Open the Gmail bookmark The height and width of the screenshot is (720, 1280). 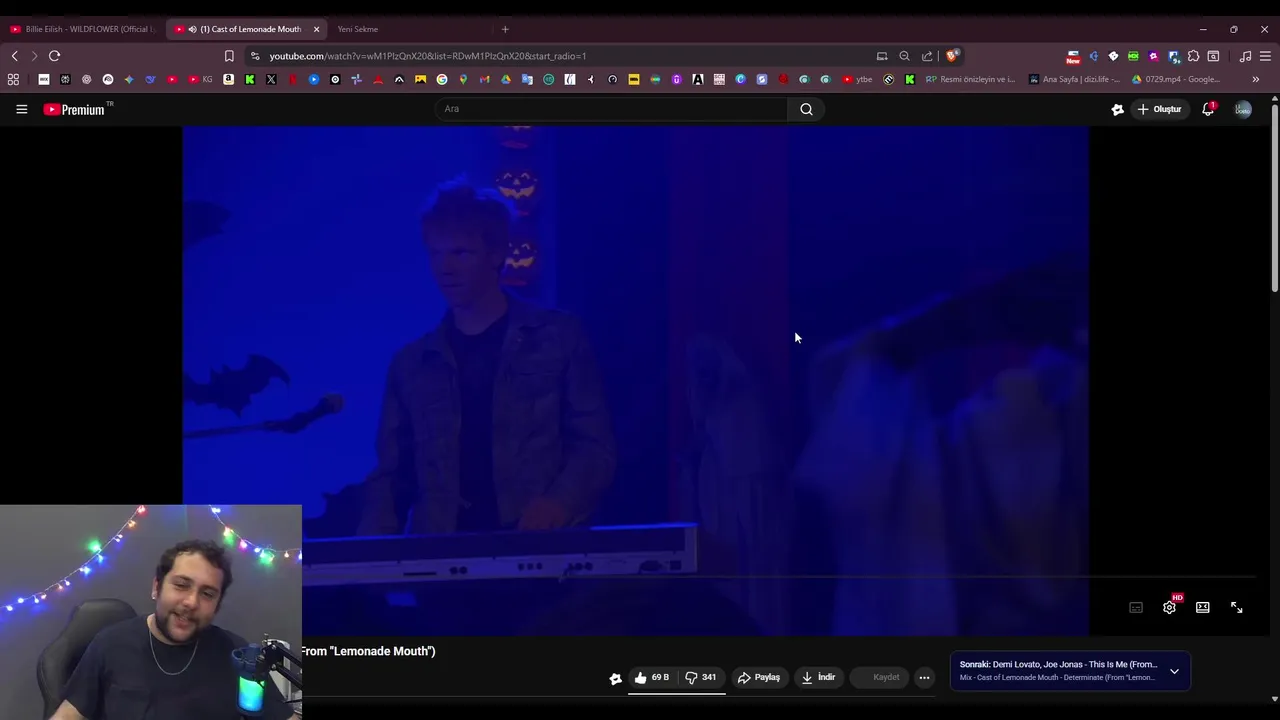484,79
